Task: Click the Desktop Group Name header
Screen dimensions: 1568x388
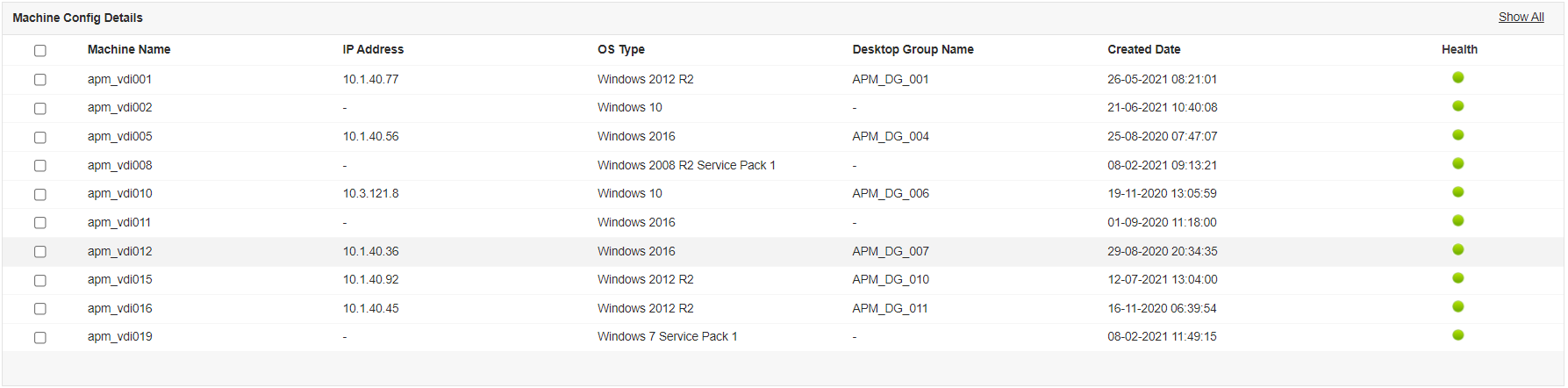Action: click(913, 49)
